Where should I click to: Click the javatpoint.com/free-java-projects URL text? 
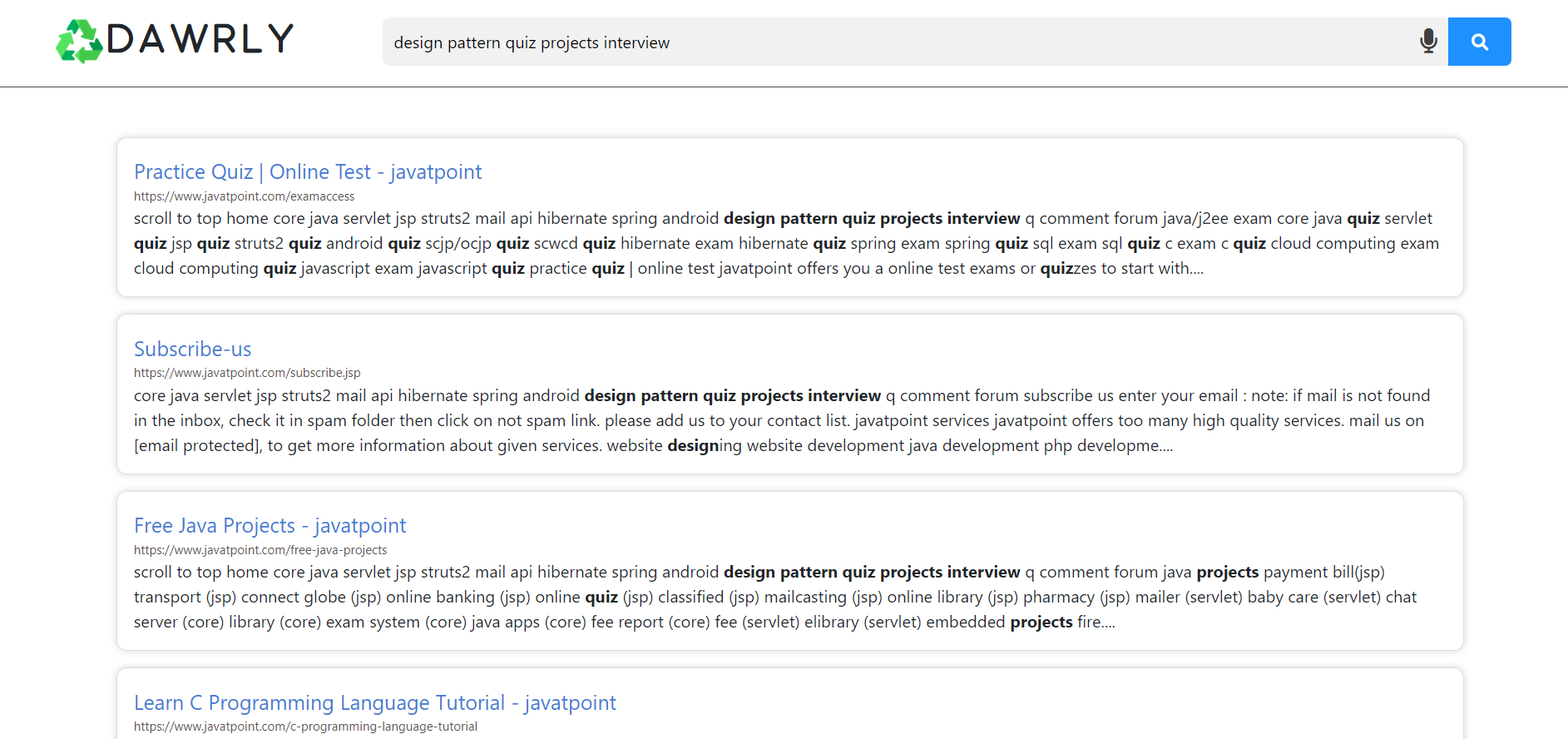click(260, 550)
